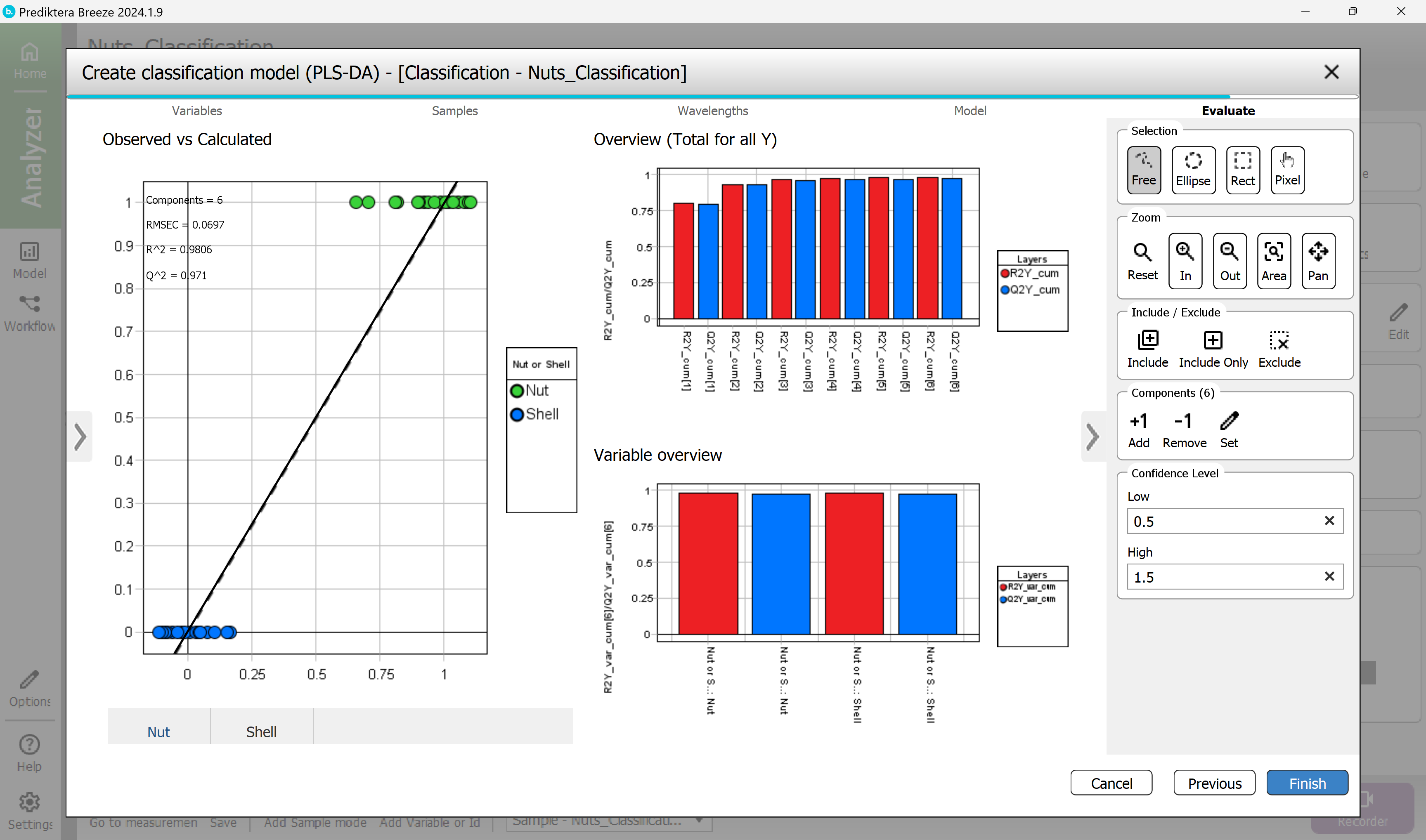Click the Previous button
The image size is (1426, 840).
[1214, 783]
